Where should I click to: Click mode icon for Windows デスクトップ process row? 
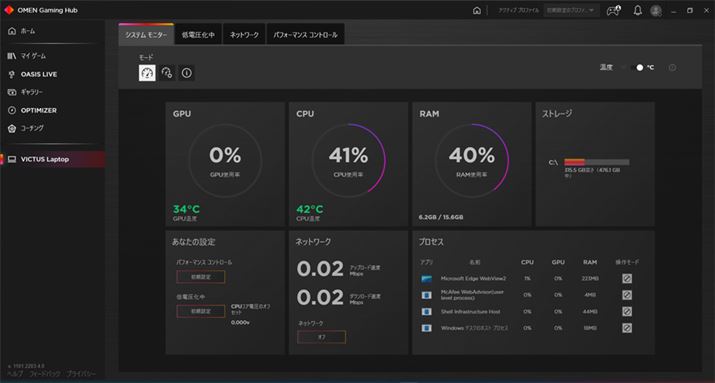tap(627, 328)
